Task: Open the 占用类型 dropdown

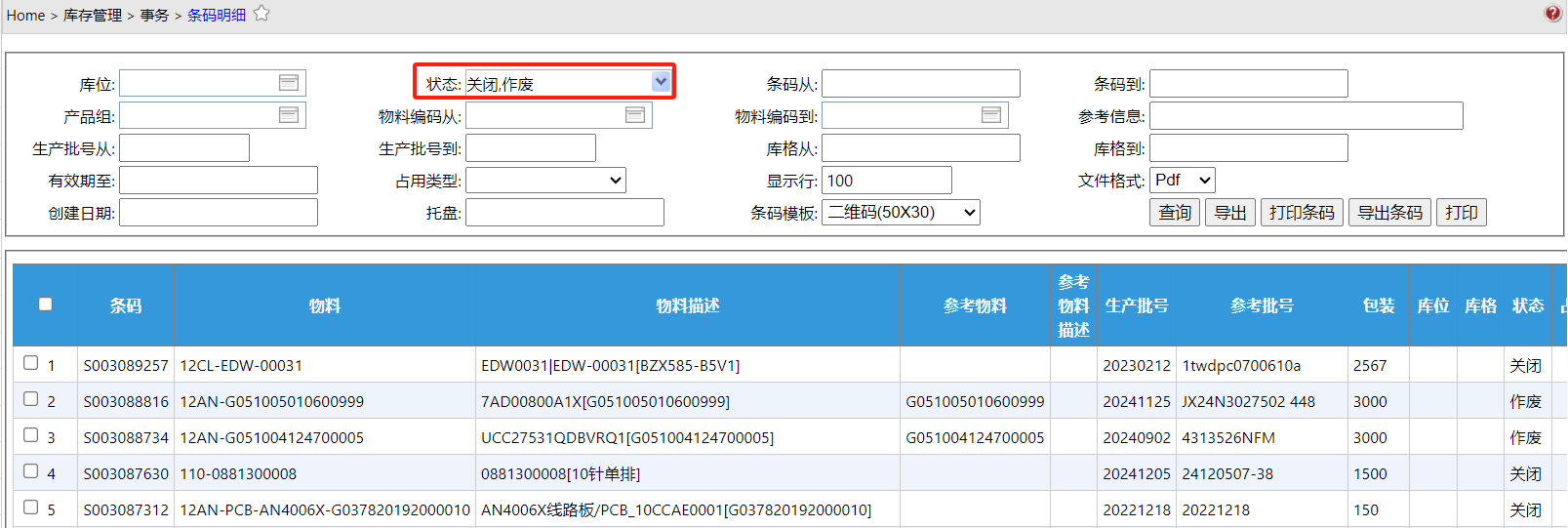Action: coord(545,181)
